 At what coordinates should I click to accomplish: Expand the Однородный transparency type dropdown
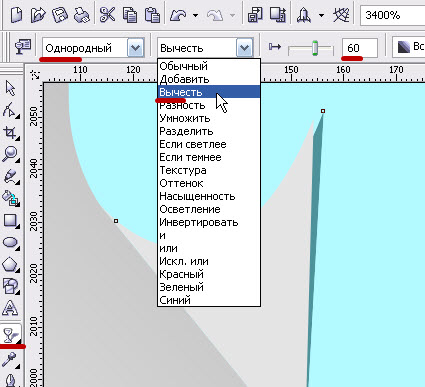[x=135, y=48]
